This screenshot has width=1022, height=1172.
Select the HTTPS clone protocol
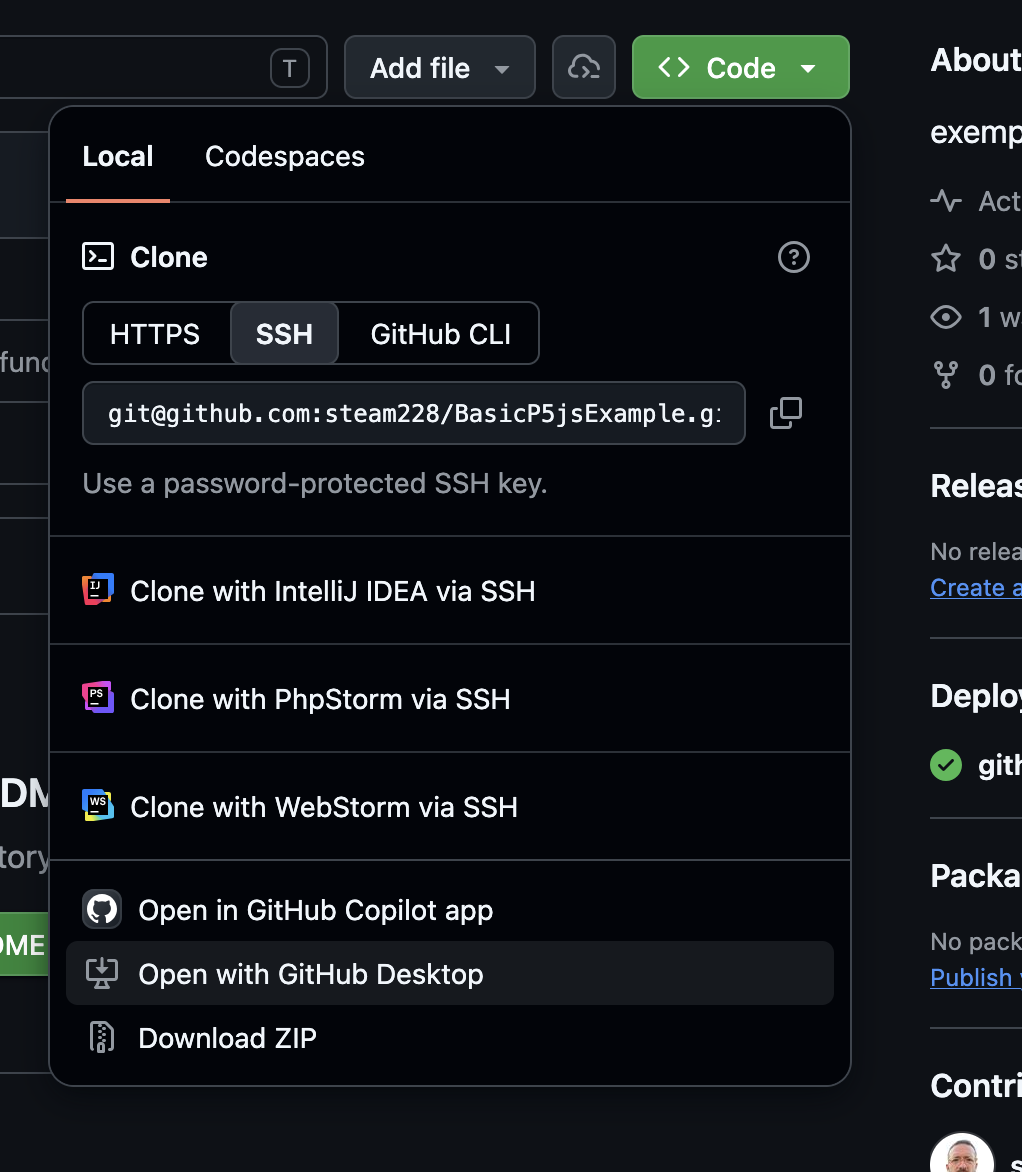tap(155, 333)
